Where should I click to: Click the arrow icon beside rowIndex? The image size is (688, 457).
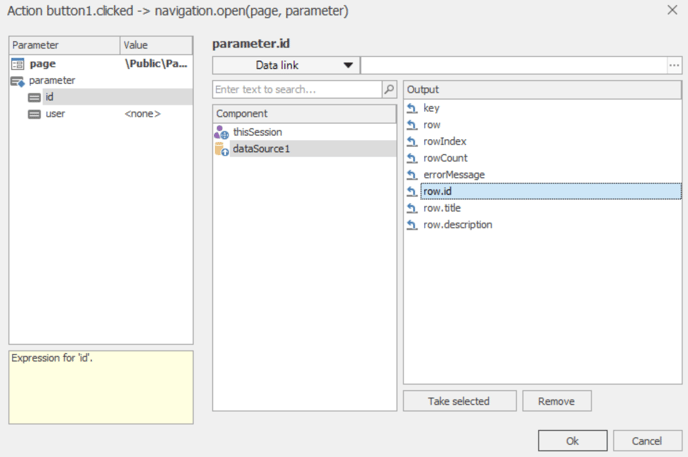[x=412, y=141]
